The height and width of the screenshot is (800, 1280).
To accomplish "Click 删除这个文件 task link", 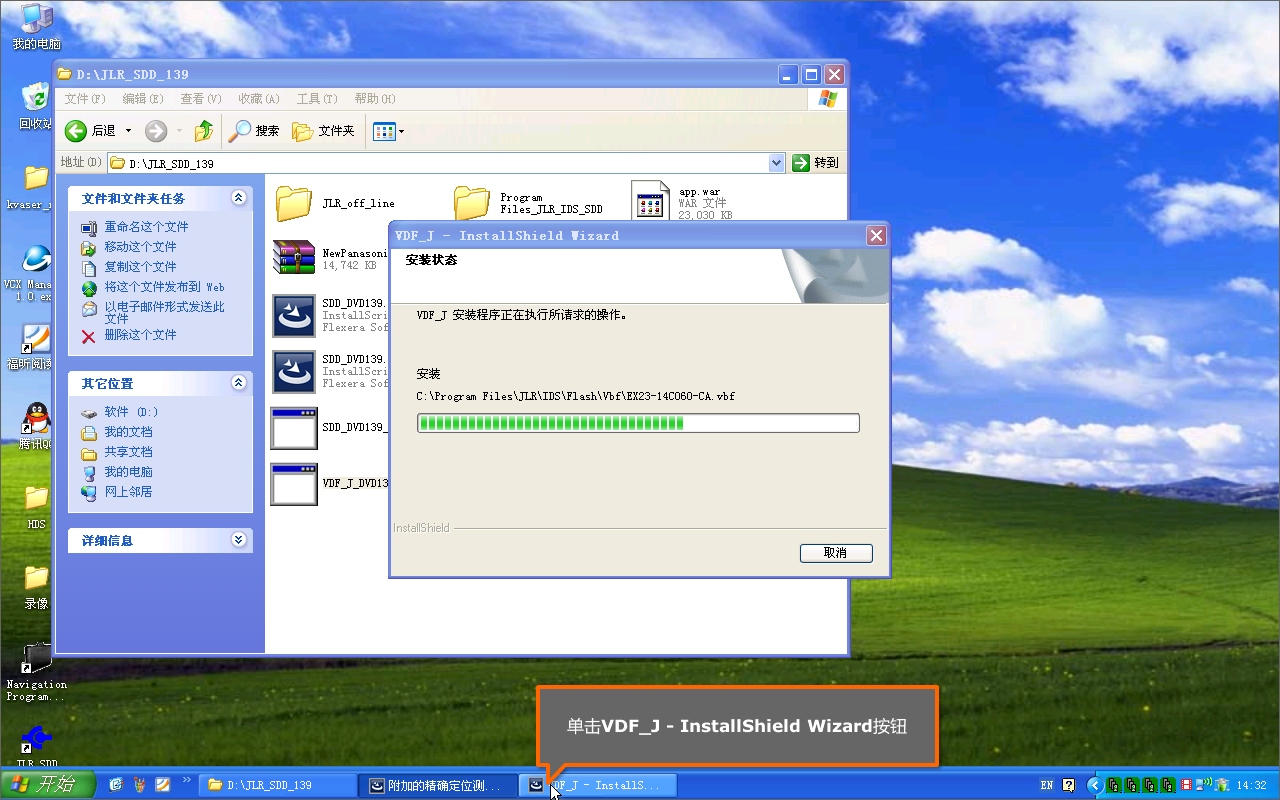I will coord(140,335).
